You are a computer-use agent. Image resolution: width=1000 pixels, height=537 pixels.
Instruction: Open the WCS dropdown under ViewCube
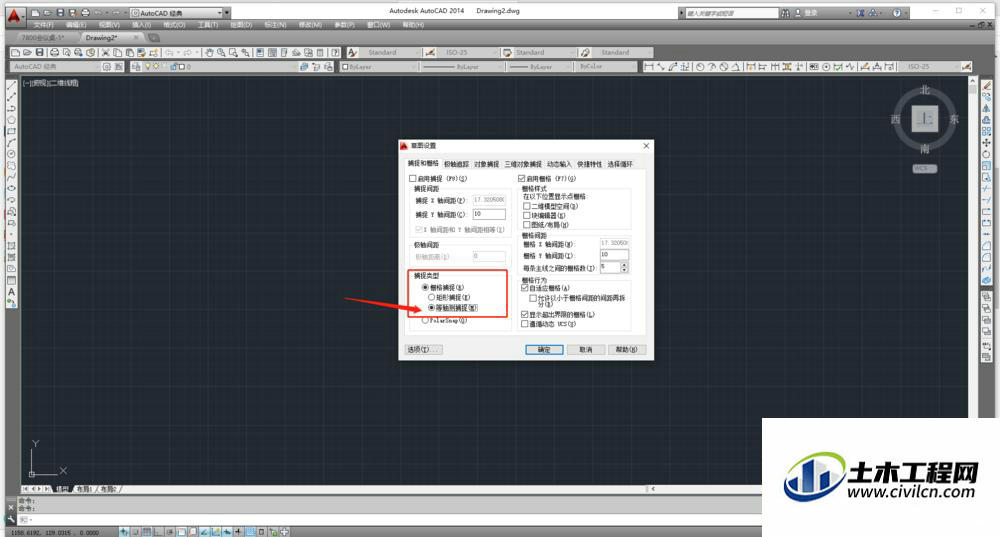(x=925, y=168)
